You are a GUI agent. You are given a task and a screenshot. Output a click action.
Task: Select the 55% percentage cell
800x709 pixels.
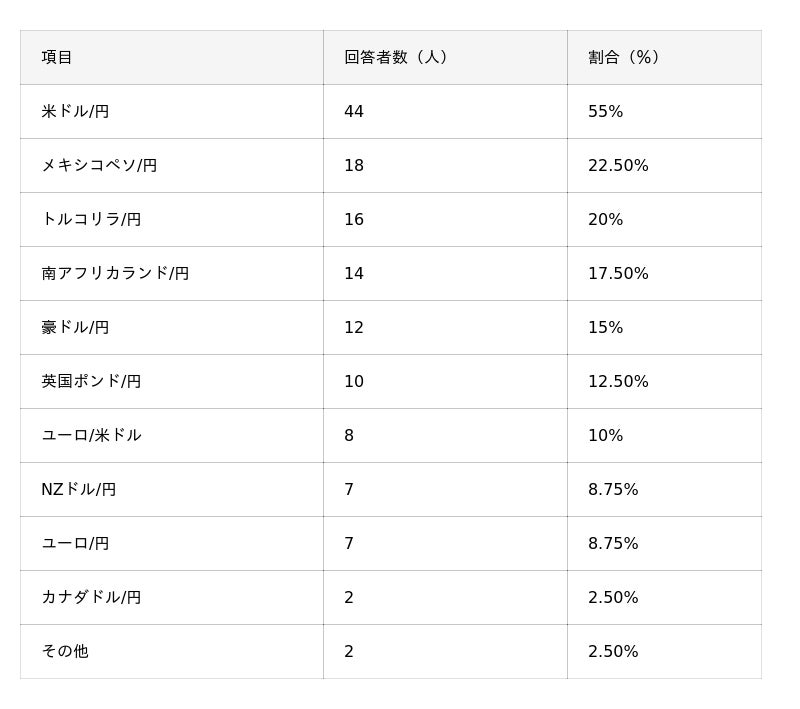605,111
